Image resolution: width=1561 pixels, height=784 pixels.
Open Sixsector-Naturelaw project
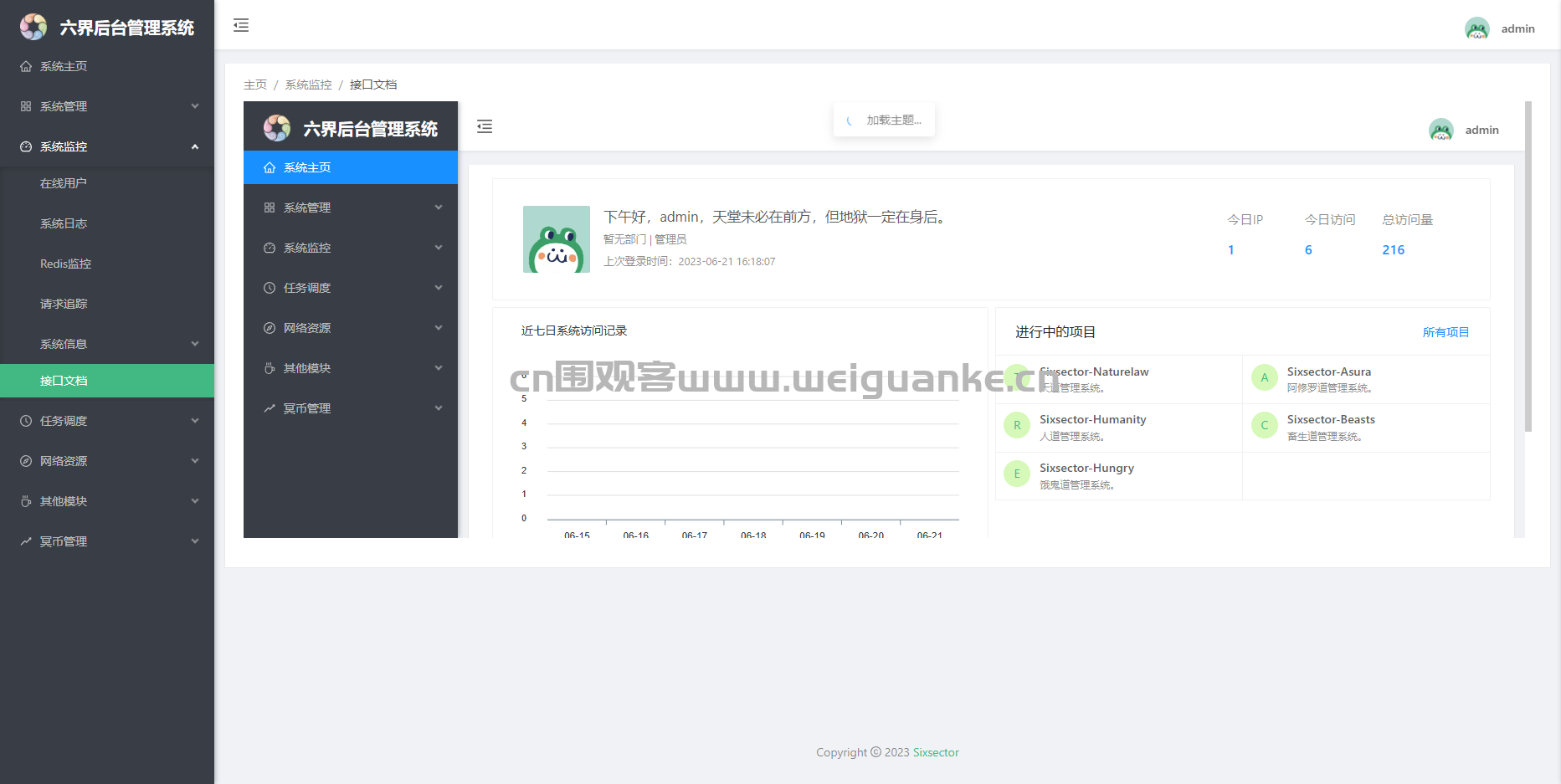point(1094,372)
